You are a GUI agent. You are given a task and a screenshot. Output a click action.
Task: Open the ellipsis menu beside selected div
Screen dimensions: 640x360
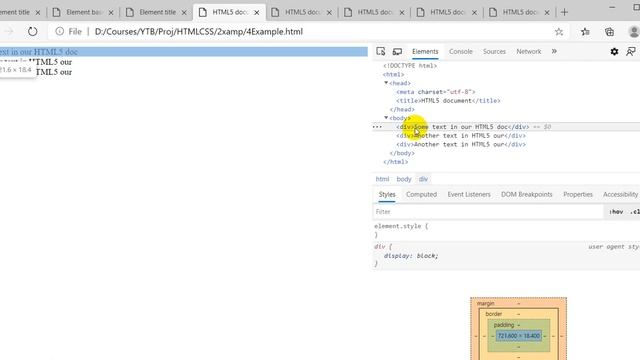(x=377, y=127)
